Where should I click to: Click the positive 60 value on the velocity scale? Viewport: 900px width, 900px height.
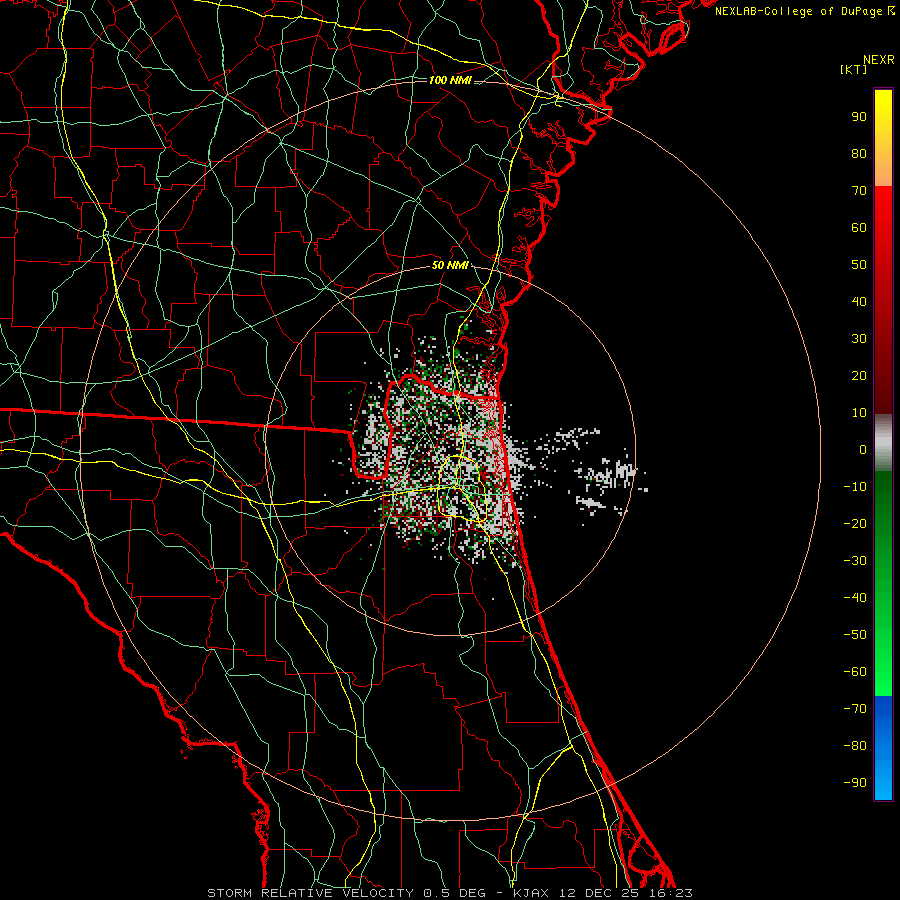click(x=859, y=228)
